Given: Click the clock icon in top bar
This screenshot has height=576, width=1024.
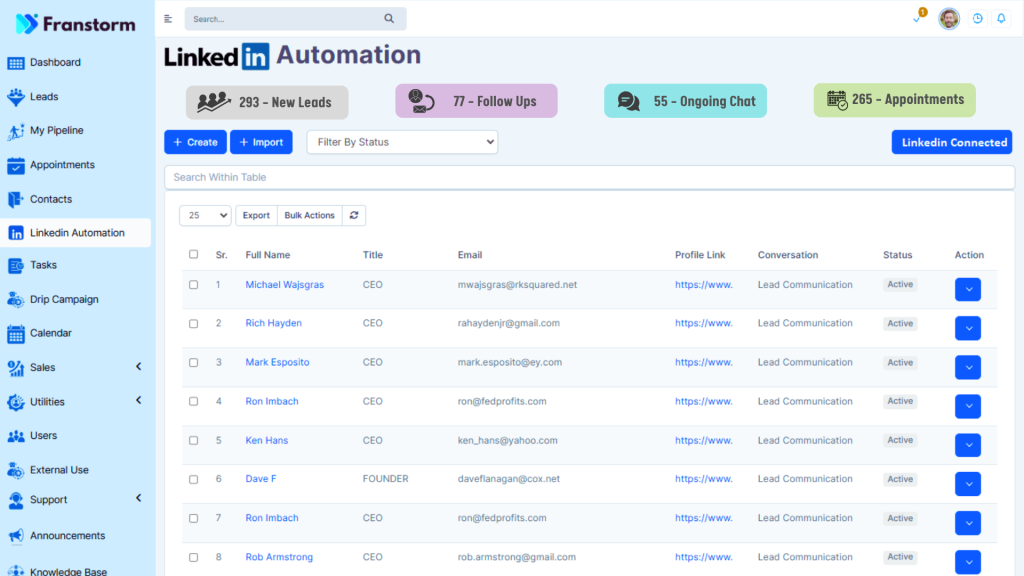Looking at the screenshot, I should 977,19.
